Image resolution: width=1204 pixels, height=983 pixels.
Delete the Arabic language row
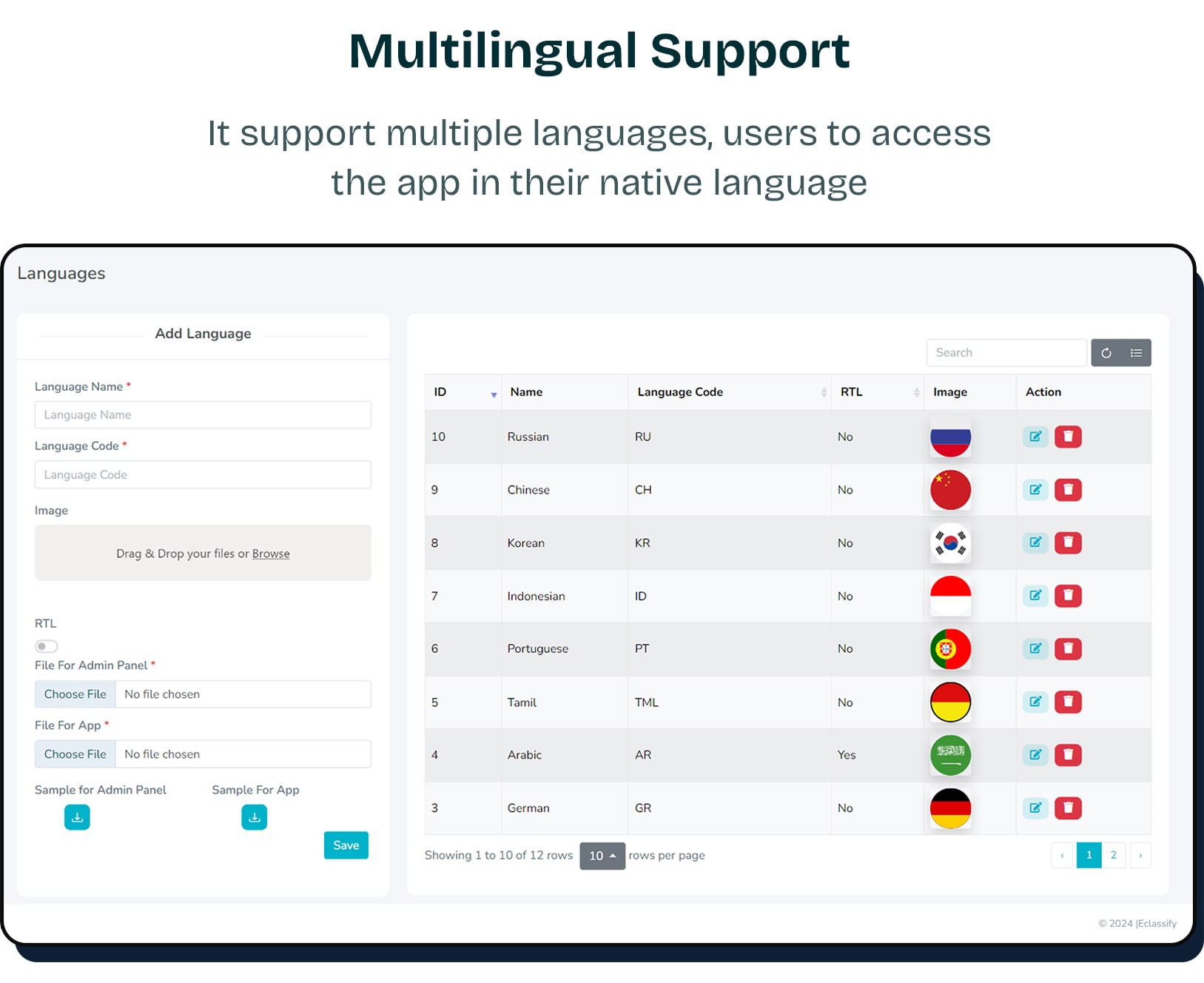(x=1067, y=755)
